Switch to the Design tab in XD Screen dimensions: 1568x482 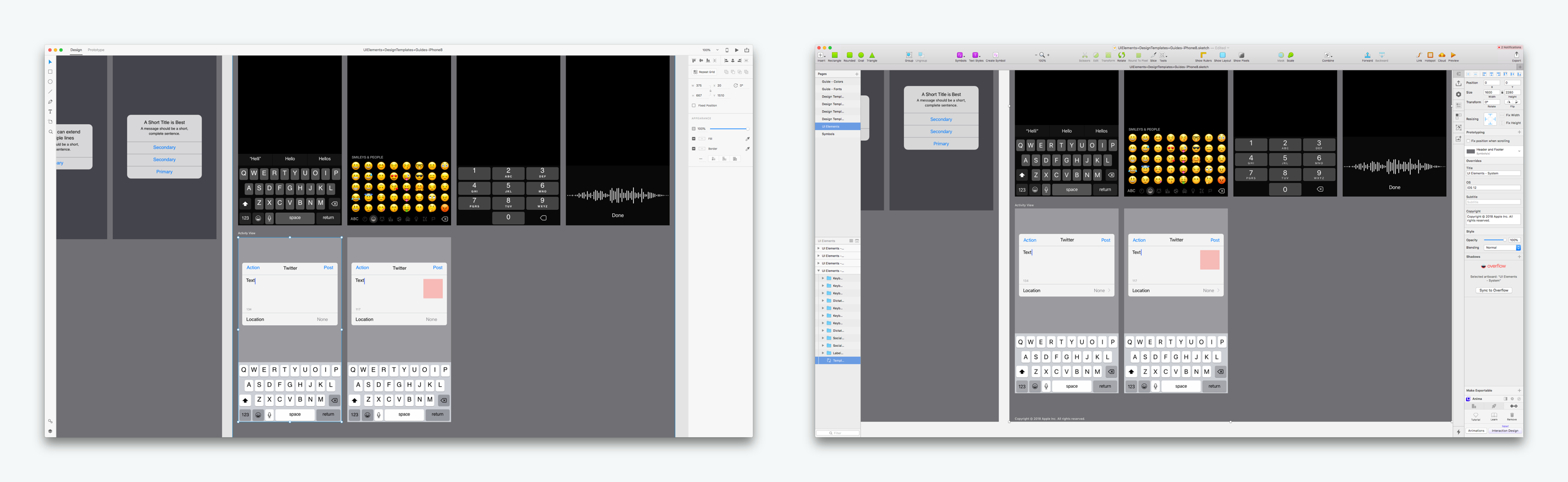coord(76,50)
